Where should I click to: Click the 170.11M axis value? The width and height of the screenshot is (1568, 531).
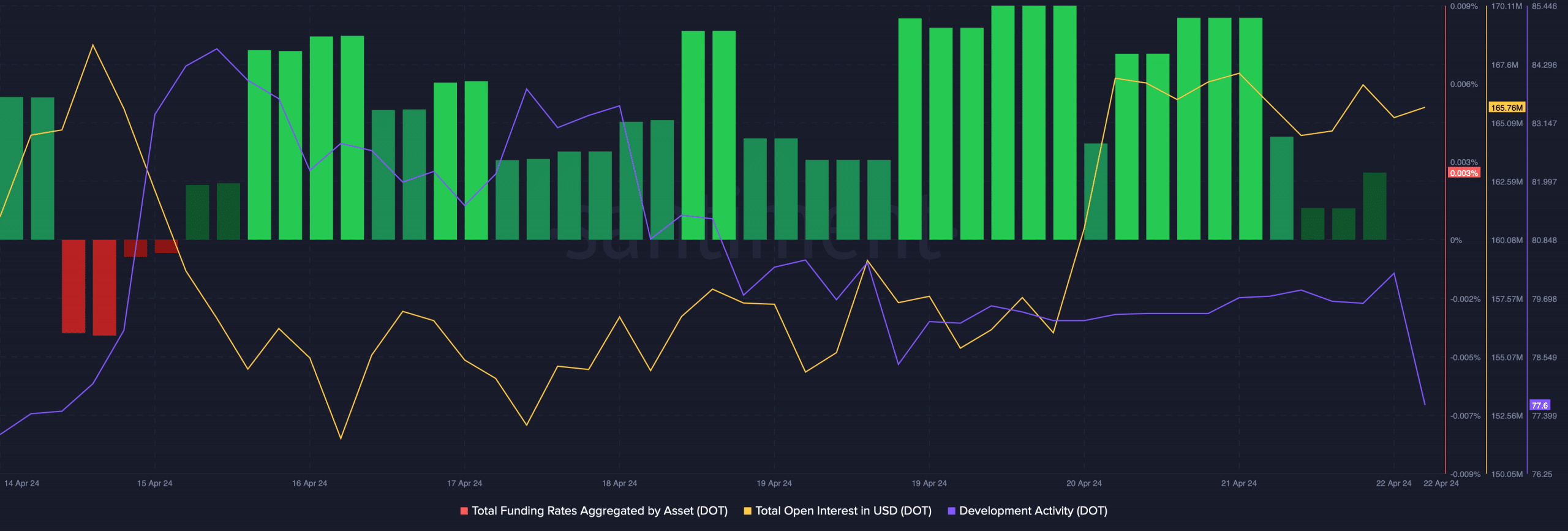tap(1507, 6)
